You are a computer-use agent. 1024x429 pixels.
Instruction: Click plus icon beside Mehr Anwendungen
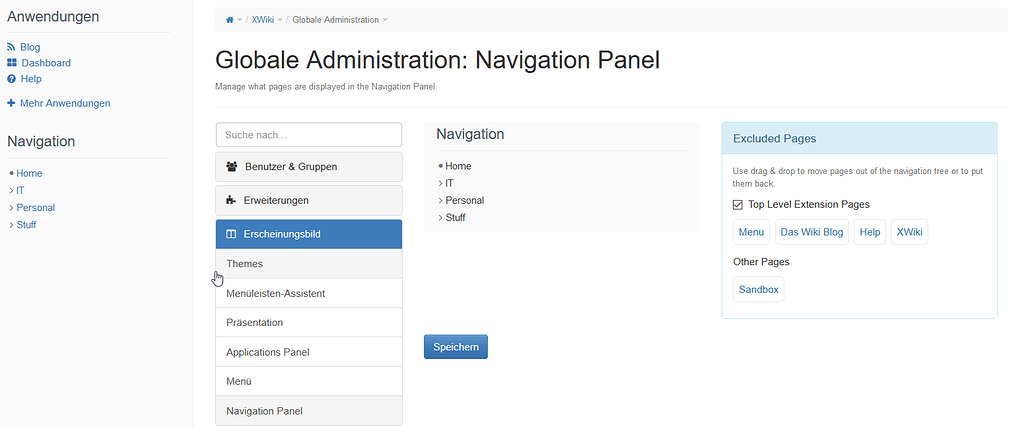pyautogui.click(x=11, y=103)
